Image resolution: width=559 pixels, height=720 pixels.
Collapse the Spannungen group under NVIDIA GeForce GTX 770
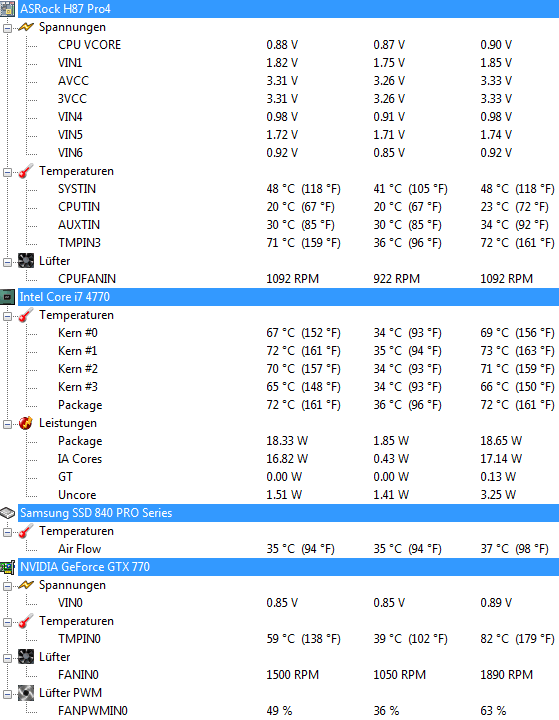(x=7, y=586)
